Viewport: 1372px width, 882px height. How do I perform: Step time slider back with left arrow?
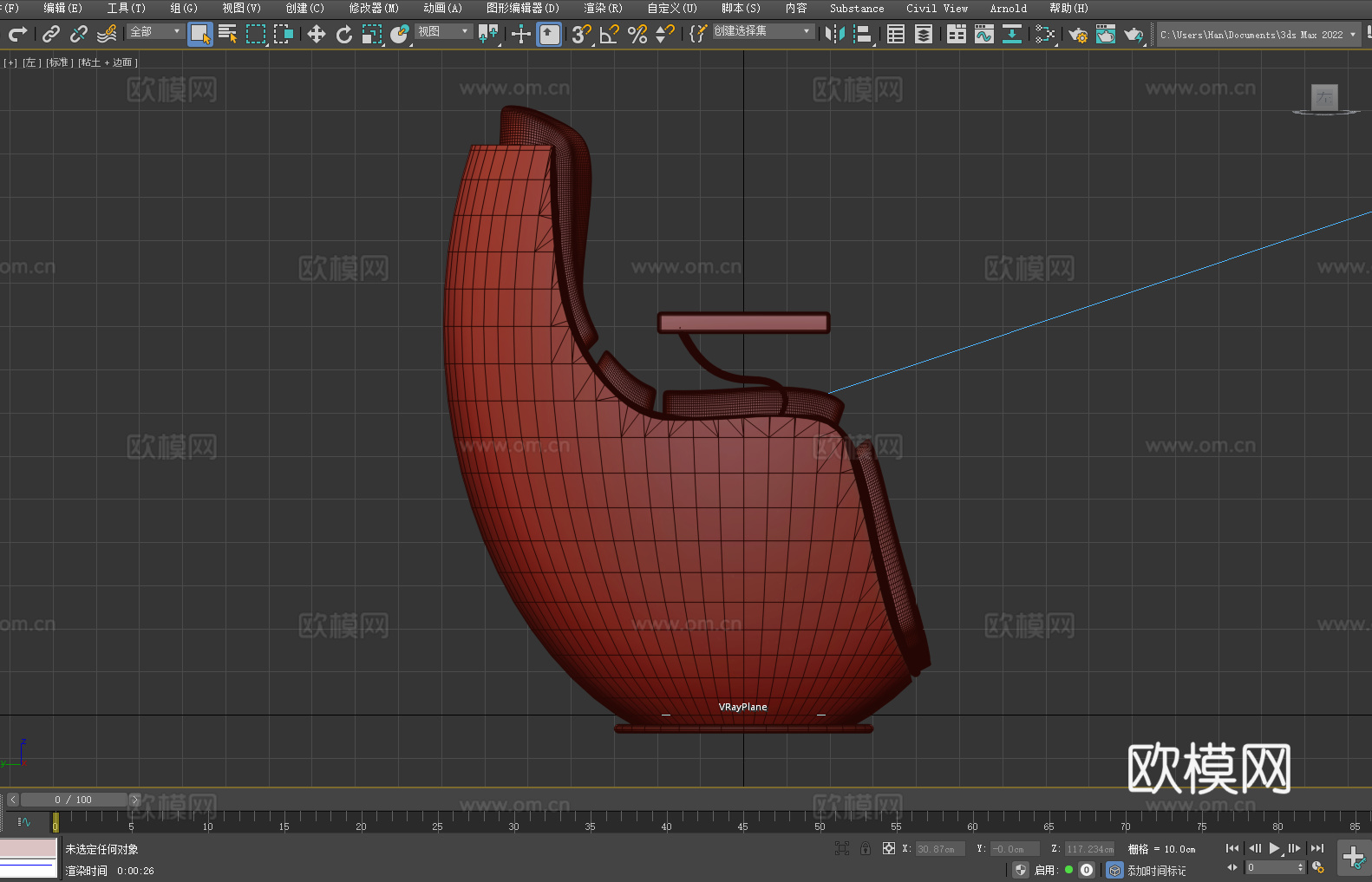pyautogui.click(x=13, y=800)
